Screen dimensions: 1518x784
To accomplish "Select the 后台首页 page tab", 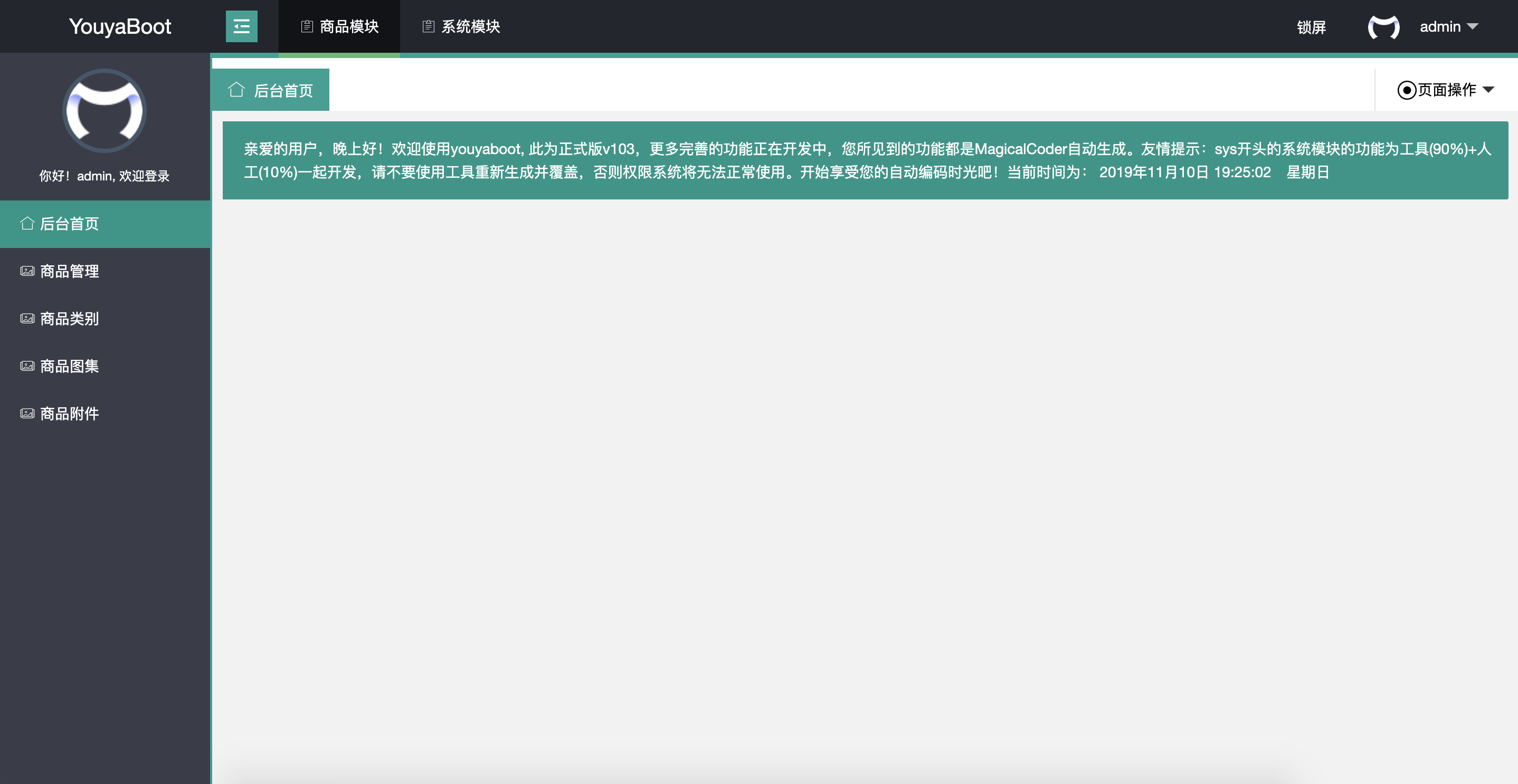I will tap(283, 91).
